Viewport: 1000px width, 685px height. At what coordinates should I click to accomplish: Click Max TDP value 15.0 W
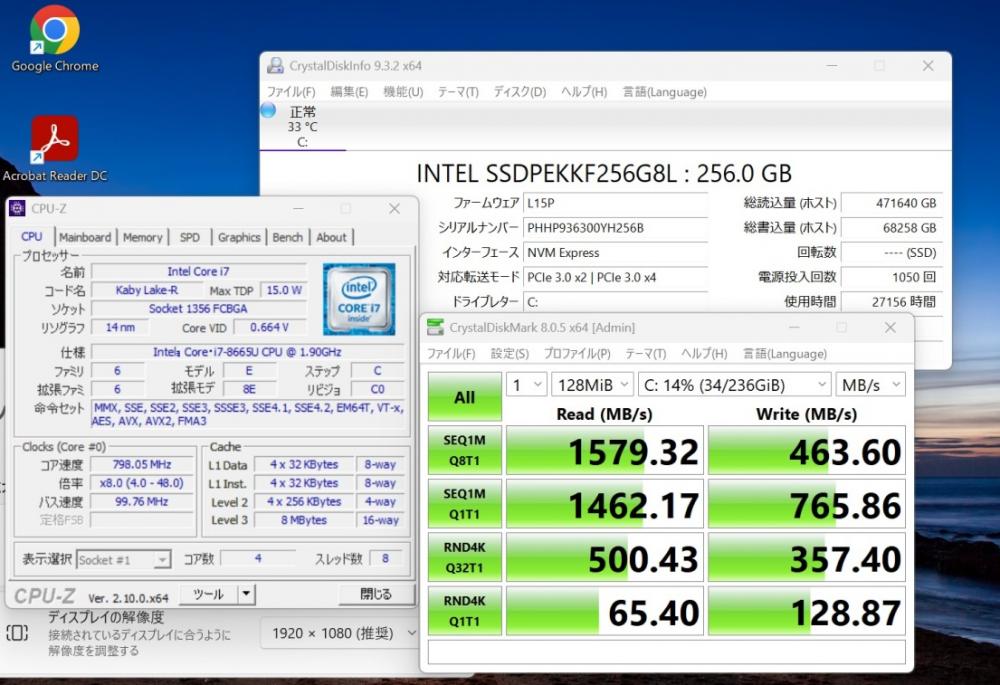pyautogui.click(x=284, y=290)
